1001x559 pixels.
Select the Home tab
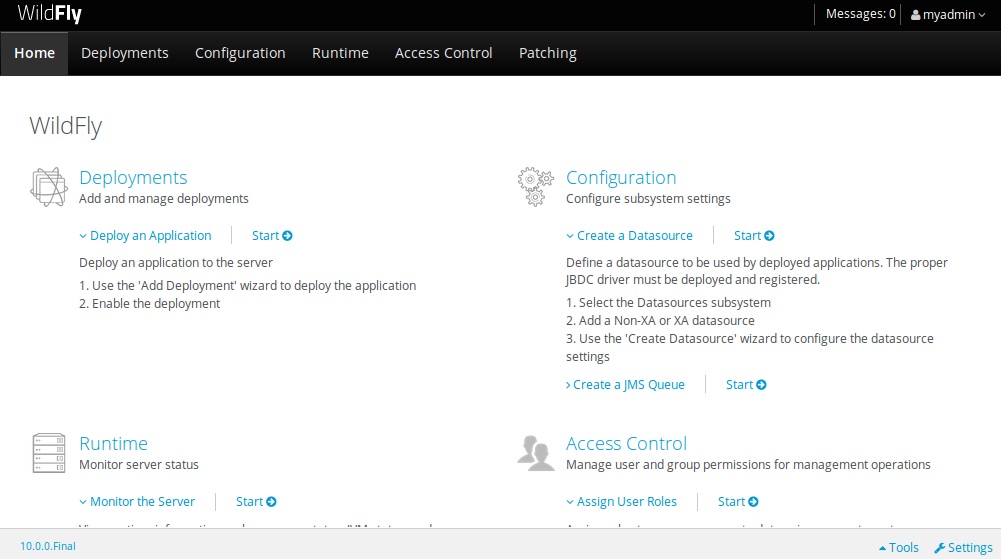pos(34,53)
